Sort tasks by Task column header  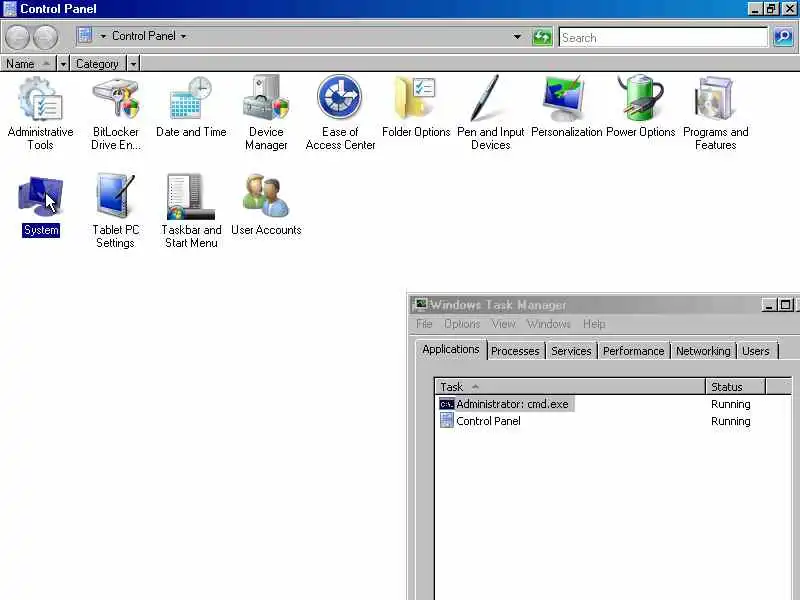pos(570,386)
